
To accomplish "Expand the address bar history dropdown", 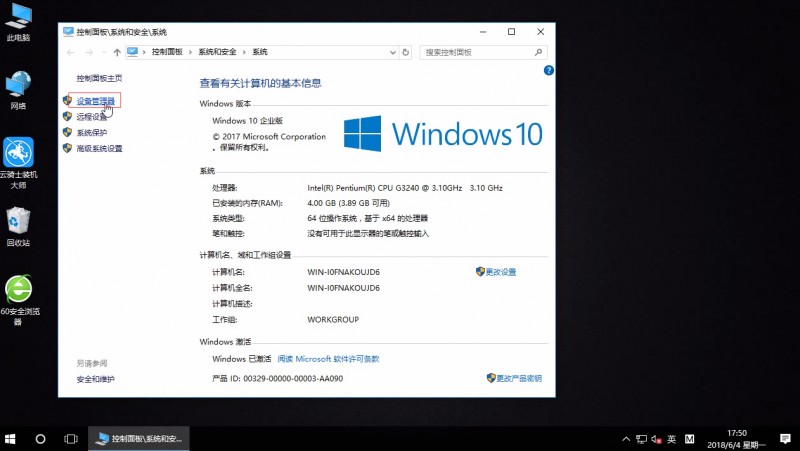I will coord(392,52).
